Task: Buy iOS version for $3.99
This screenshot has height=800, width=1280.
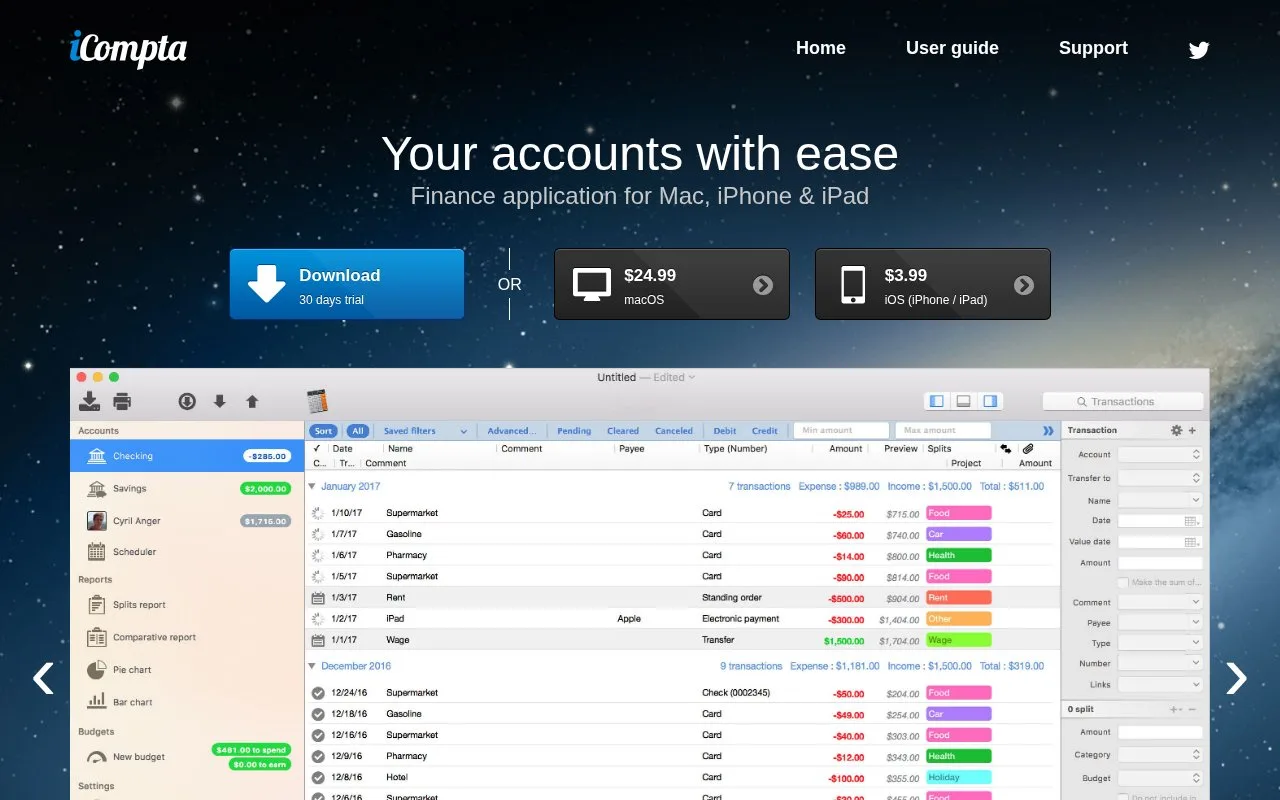Action: click(933, 284)
